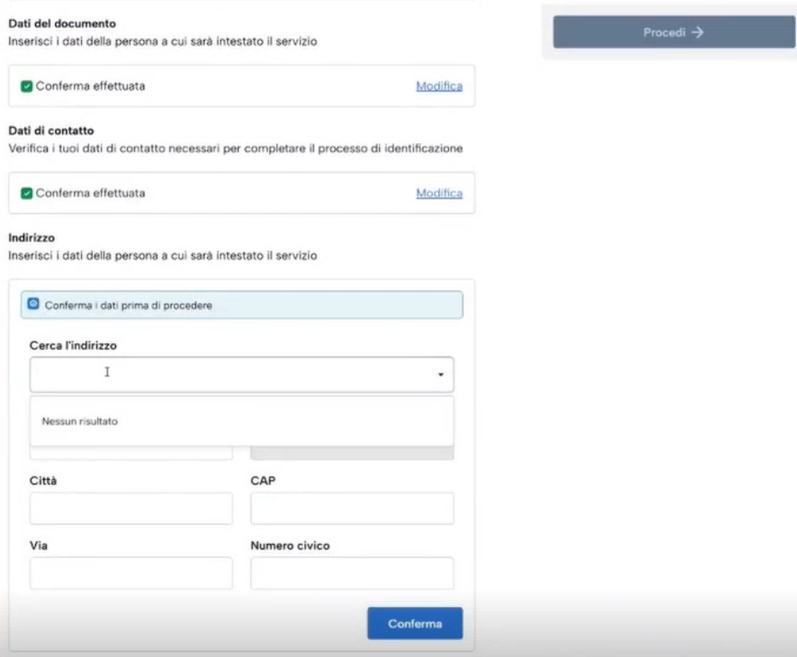Select the Via input box

(x=131, y=573)
